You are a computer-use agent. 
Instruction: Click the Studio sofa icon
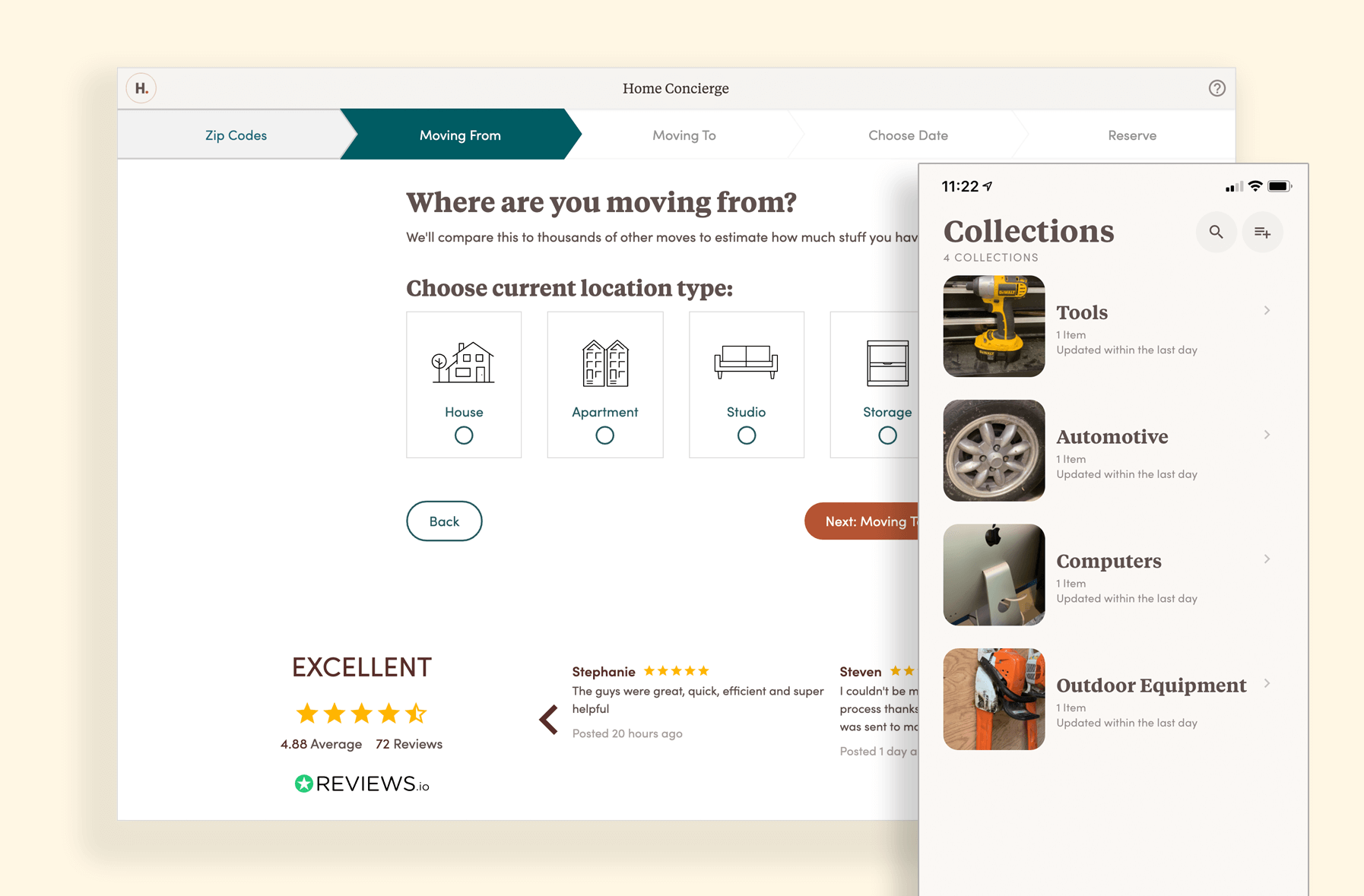point(746,361)
